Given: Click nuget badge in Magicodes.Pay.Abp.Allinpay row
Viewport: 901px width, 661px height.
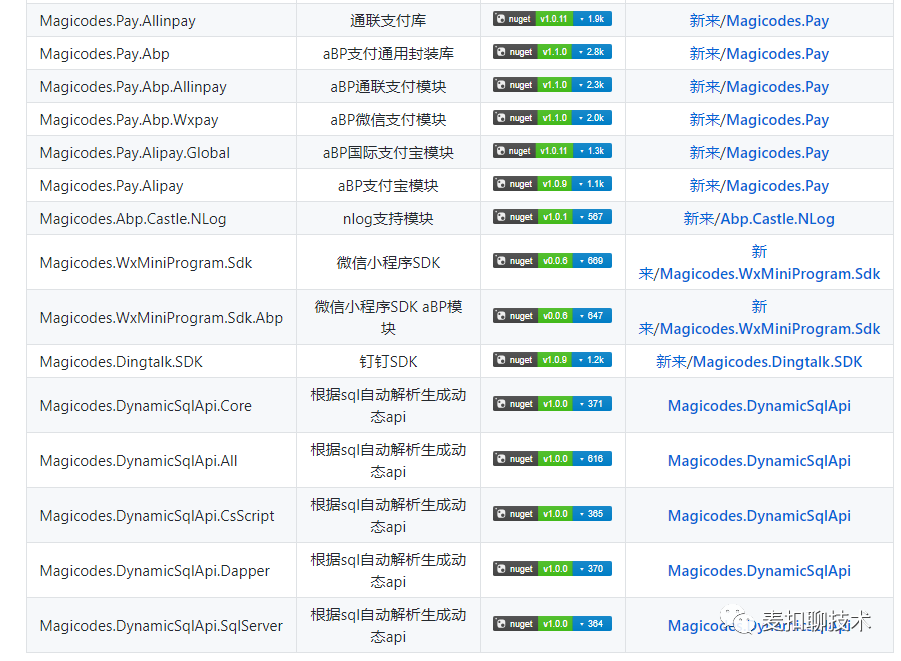Looking at the screenshot, I should click(x=552, y=85).
